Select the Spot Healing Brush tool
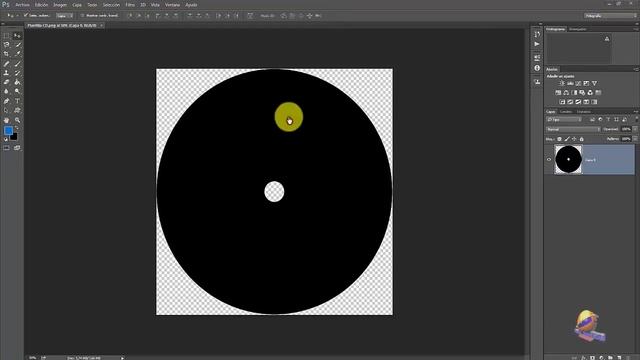This screenshot has height=360, width=640. point(6,64)
